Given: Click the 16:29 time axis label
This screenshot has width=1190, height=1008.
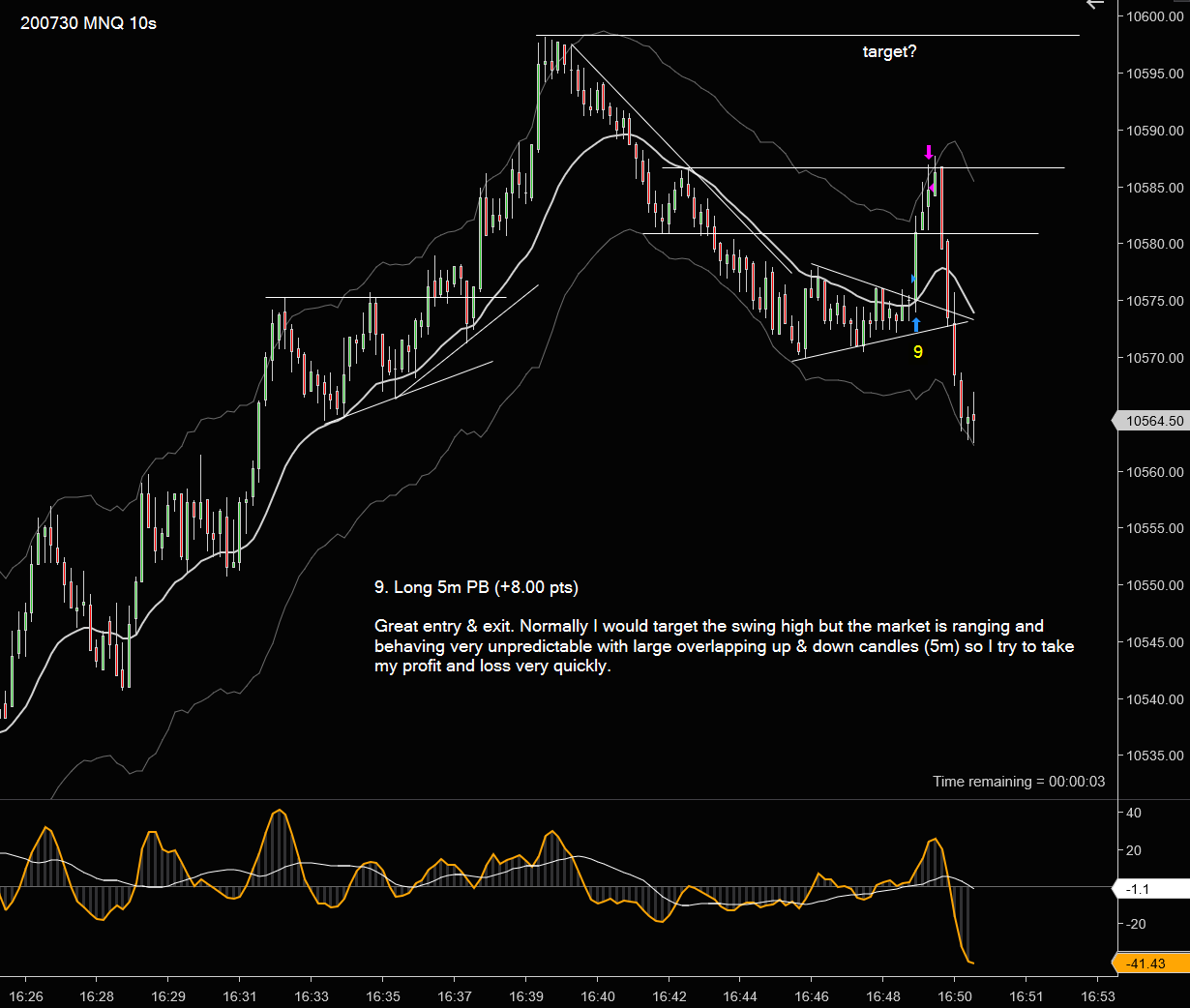Looking at the screenshot, I should (x=168, y=996).
